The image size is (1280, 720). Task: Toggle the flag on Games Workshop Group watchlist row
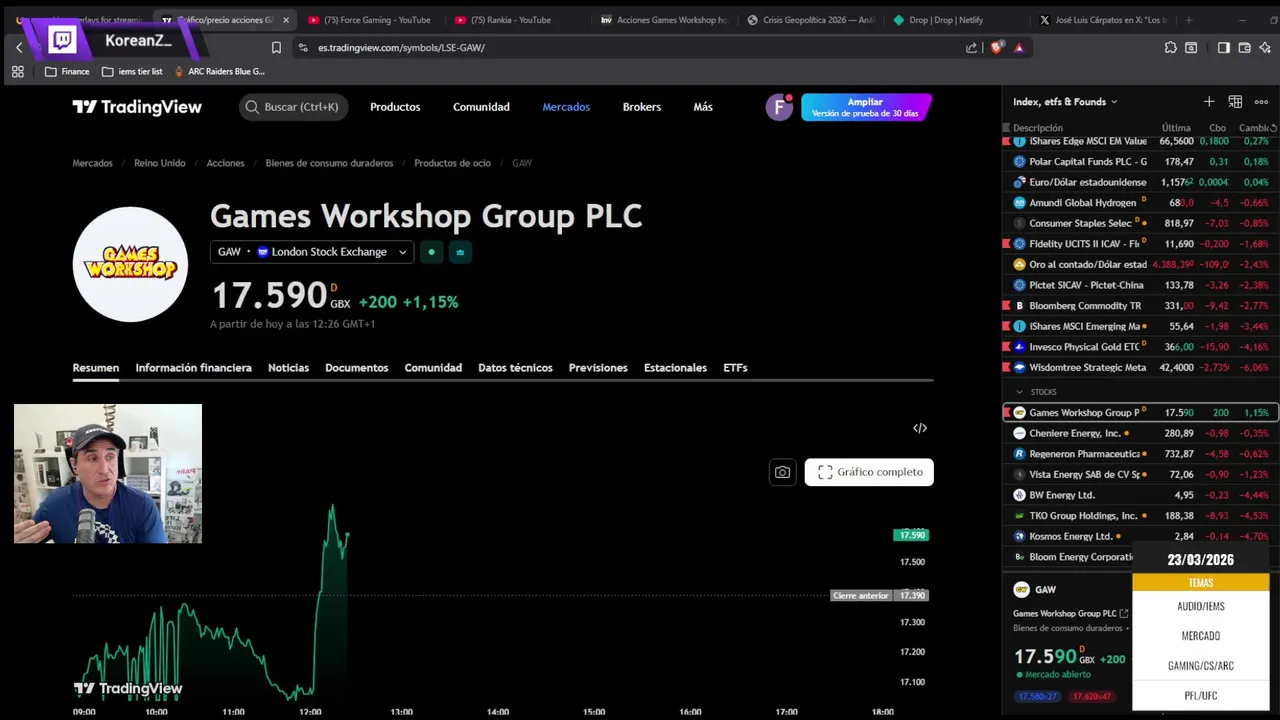tap(1007, 413)
